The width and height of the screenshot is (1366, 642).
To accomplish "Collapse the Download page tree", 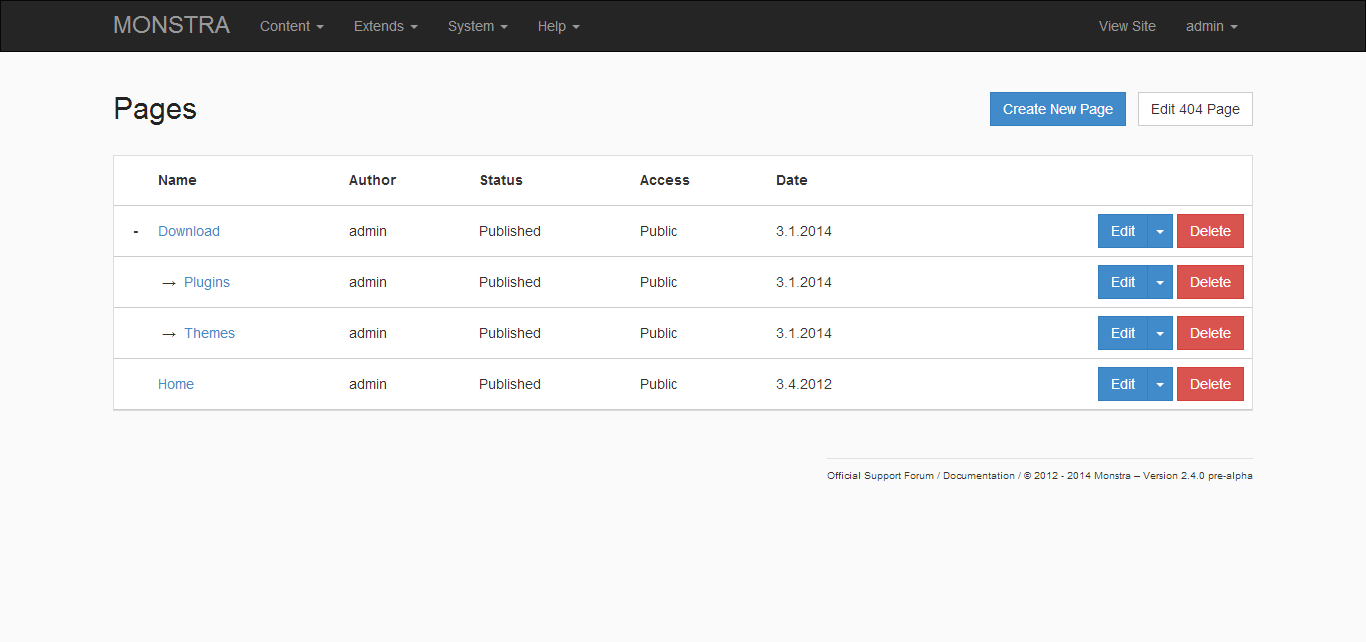I will [136, 232].
